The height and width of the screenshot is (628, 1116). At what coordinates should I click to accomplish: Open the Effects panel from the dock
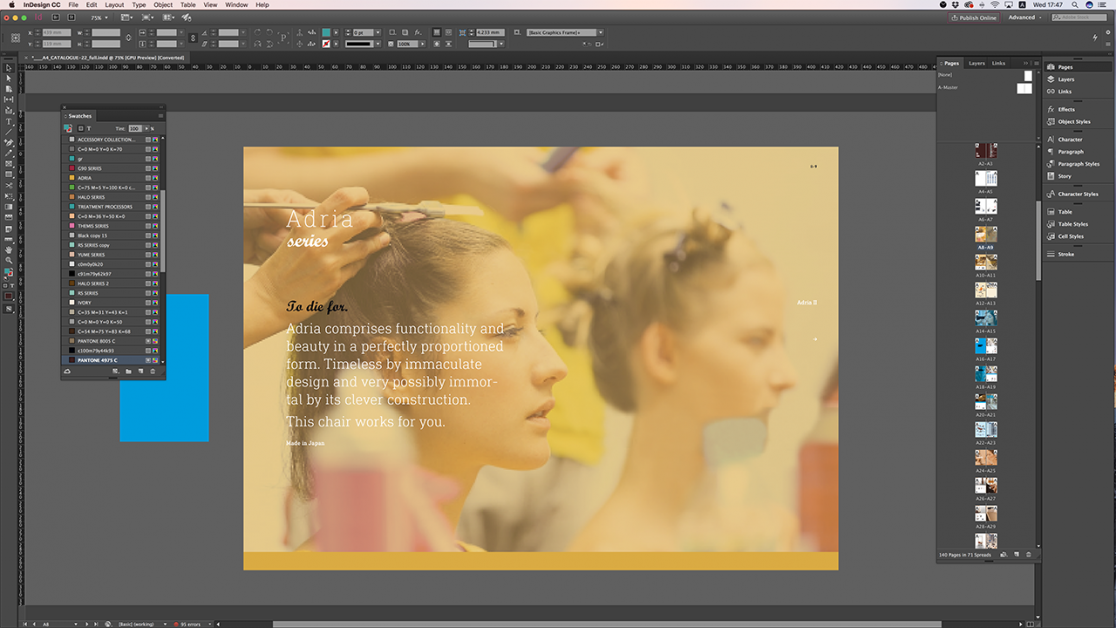(x=1066, y=109)
